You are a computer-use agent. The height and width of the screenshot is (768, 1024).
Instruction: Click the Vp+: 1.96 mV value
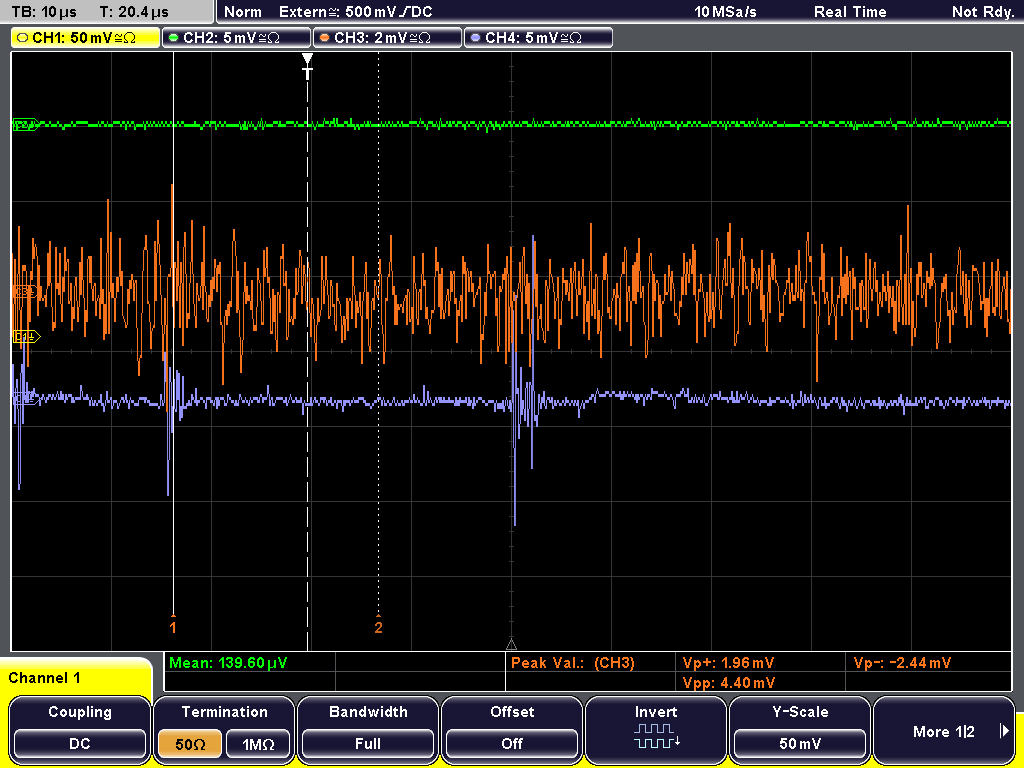pos(728,663)
